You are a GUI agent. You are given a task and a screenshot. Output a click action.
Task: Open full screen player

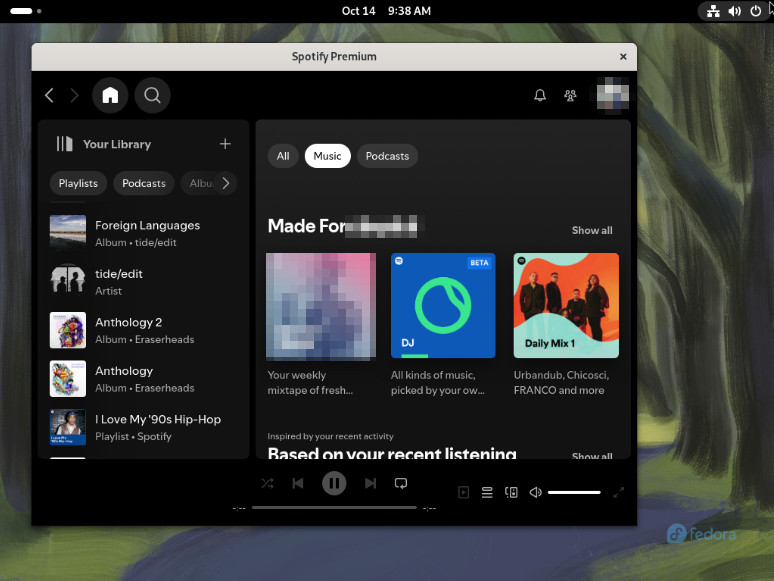click(x=619, y=492)
